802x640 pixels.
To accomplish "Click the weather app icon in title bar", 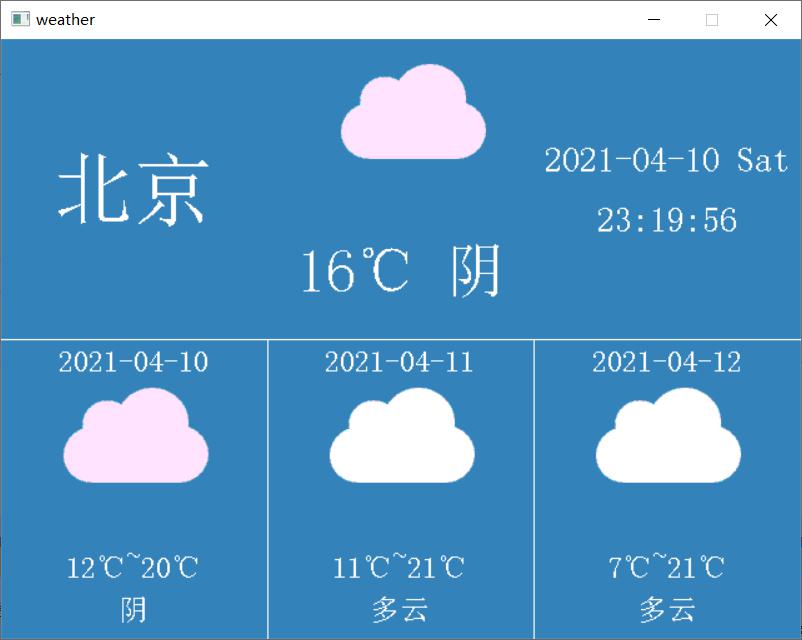I will (x=20, y=19).
